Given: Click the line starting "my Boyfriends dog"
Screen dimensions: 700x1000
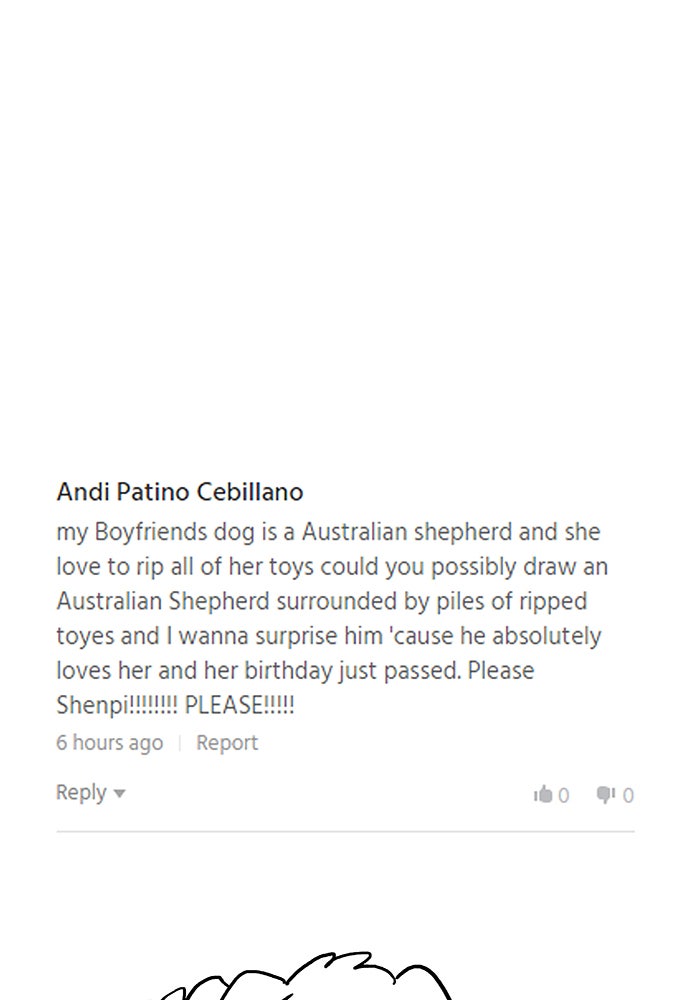Looking at the screenshot, I should pyautogui.click(x=328, y=533).
